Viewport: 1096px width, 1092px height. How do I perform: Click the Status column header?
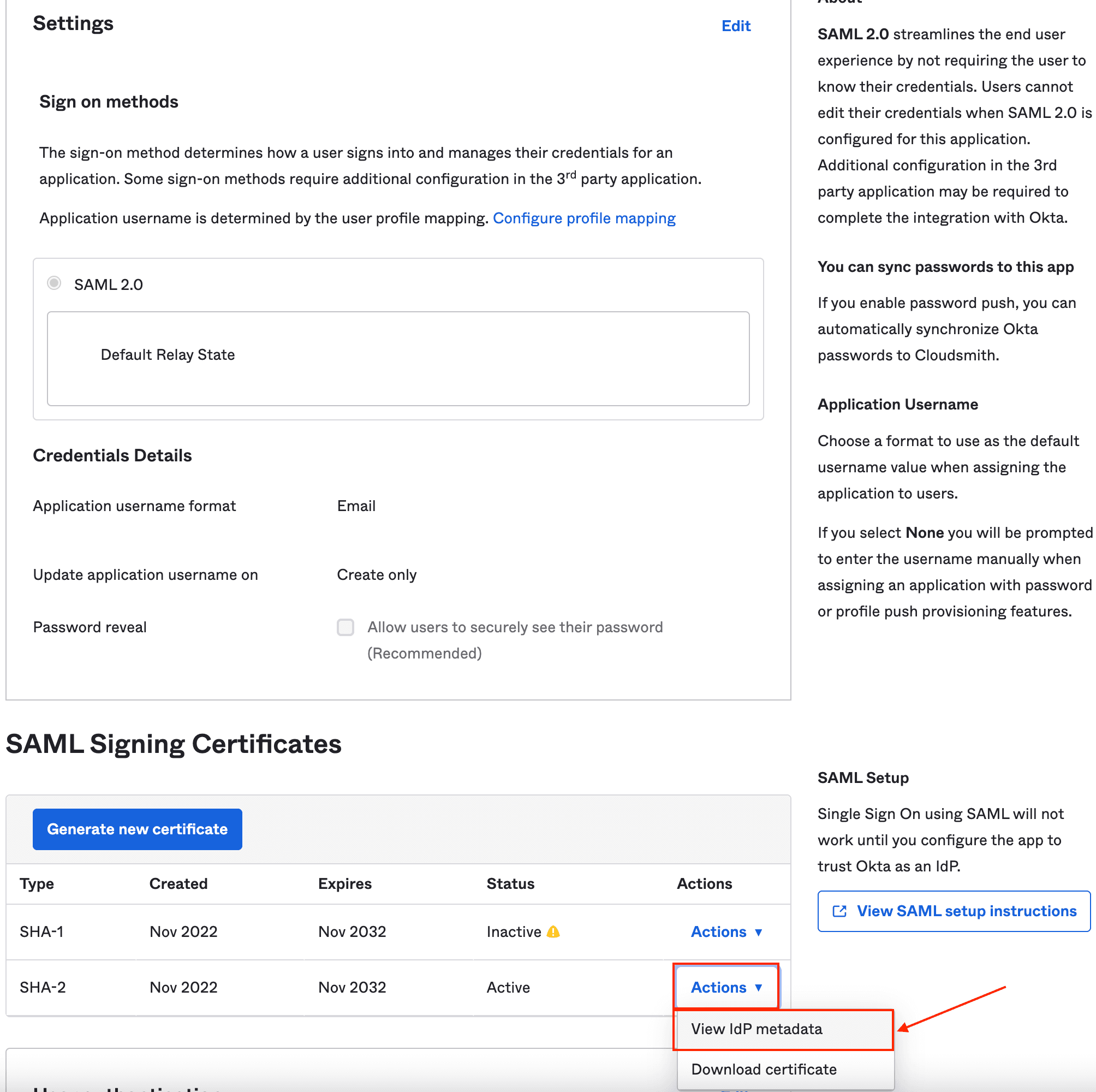point(510,884)
